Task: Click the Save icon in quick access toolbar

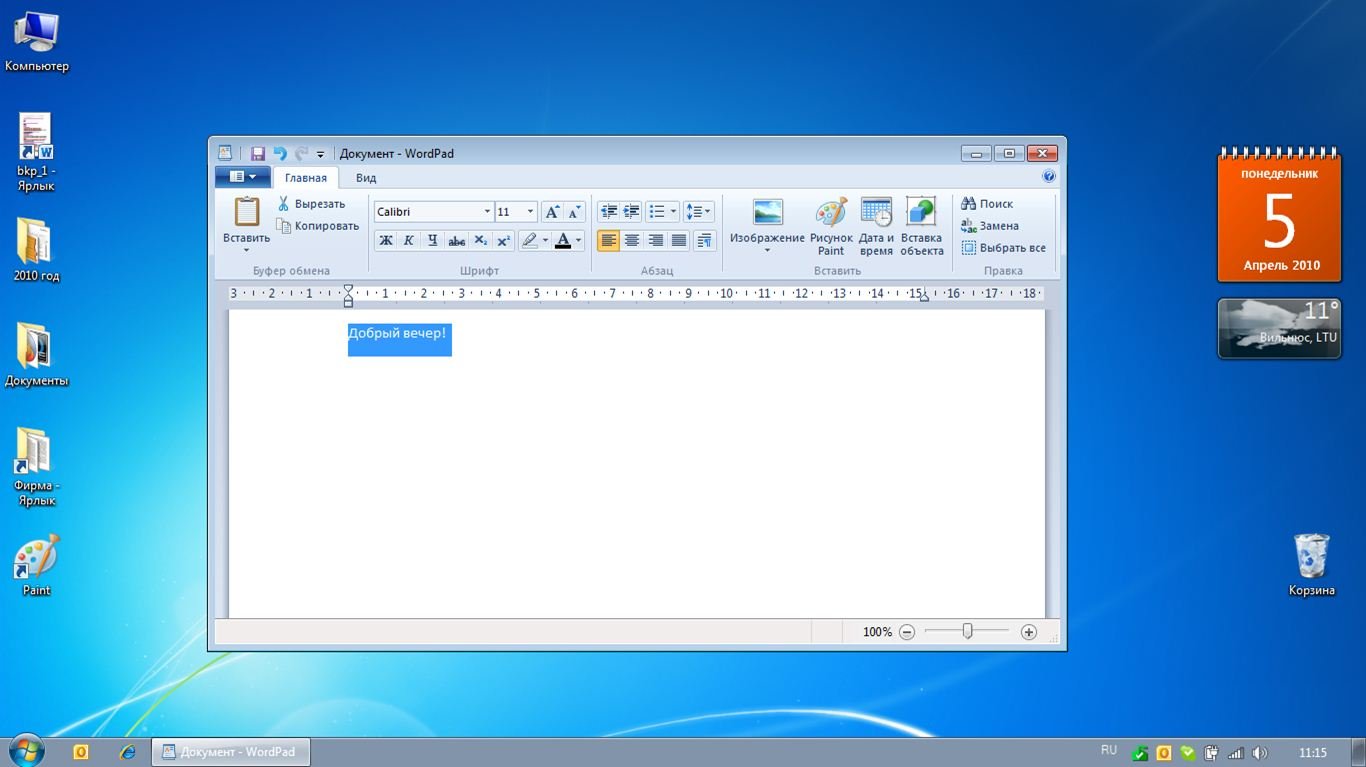Action: pyautogui.click(x=257, y=154)
